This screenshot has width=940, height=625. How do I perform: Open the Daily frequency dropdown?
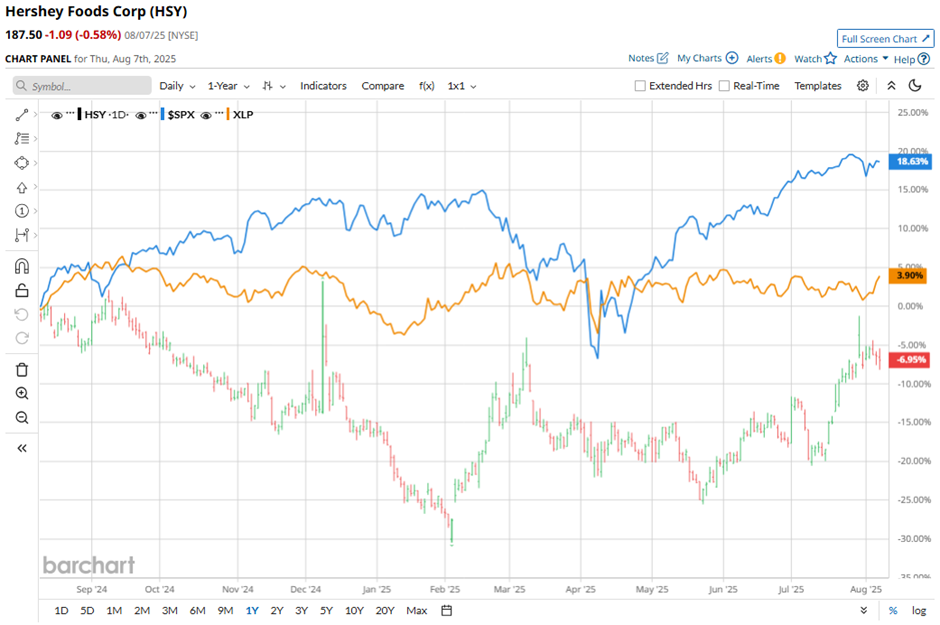pyautogui.click(x=177, y=86)
